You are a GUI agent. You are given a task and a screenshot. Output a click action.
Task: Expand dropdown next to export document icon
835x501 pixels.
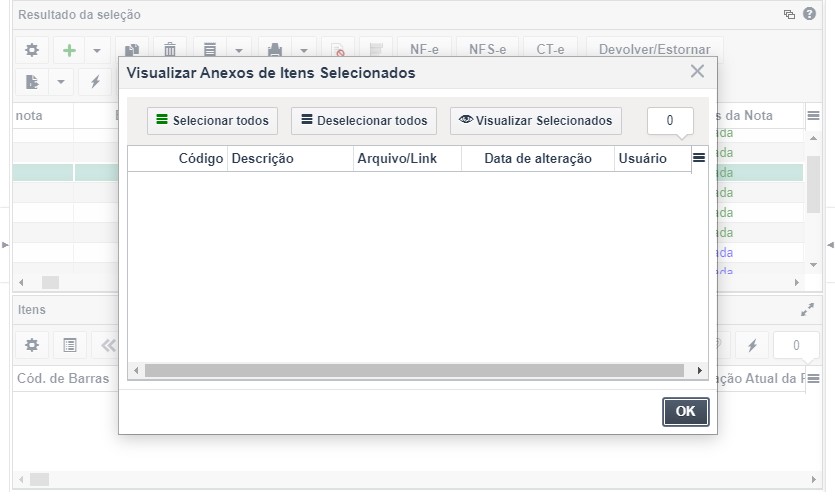click(x=61, y=82)
